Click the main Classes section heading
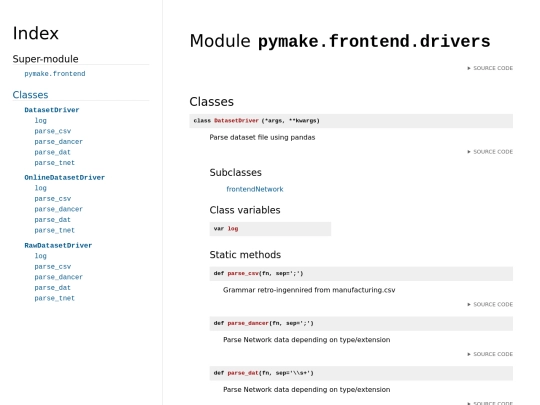The height and width of the screenshot is (405, 540). tap(211, 102)
